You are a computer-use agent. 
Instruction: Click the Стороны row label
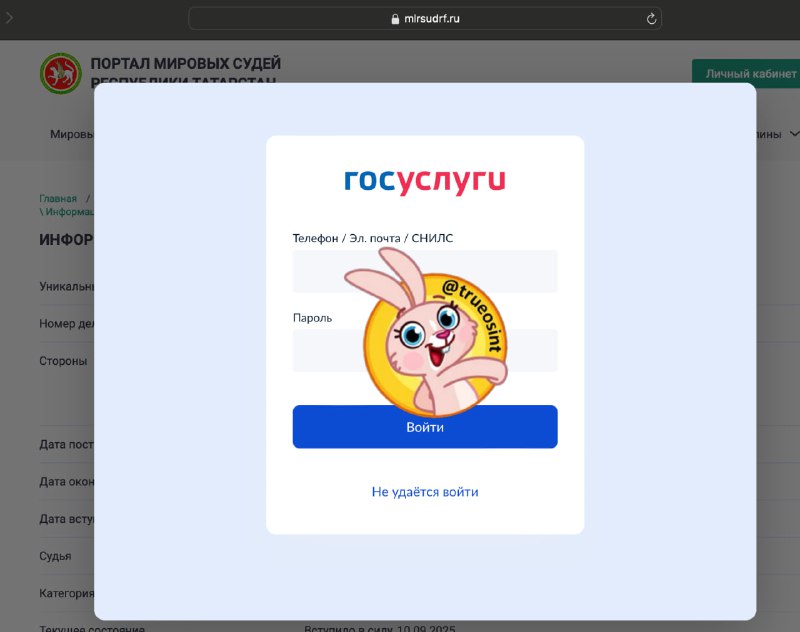(x=63, y=361)
